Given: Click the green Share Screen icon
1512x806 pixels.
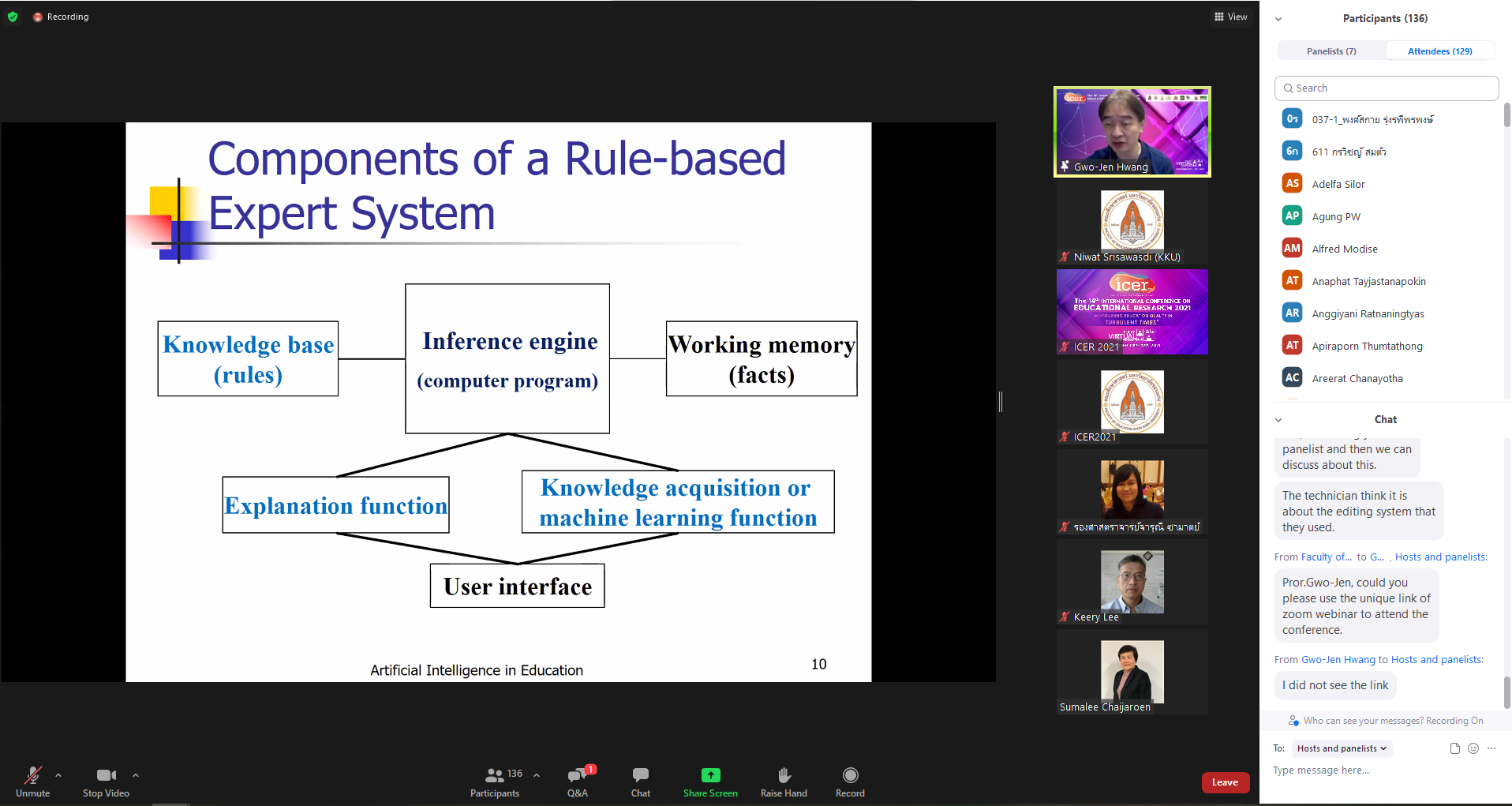Looking at the screenshot, I should (710, 775).
